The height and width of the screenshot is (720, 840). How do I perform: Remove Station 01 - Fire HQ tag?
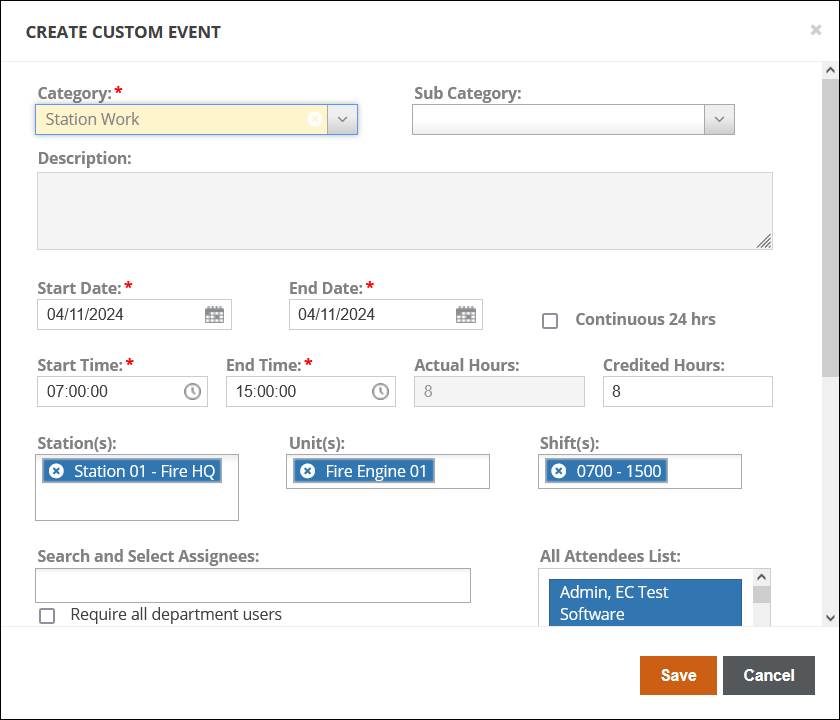(x=57, y=471)
